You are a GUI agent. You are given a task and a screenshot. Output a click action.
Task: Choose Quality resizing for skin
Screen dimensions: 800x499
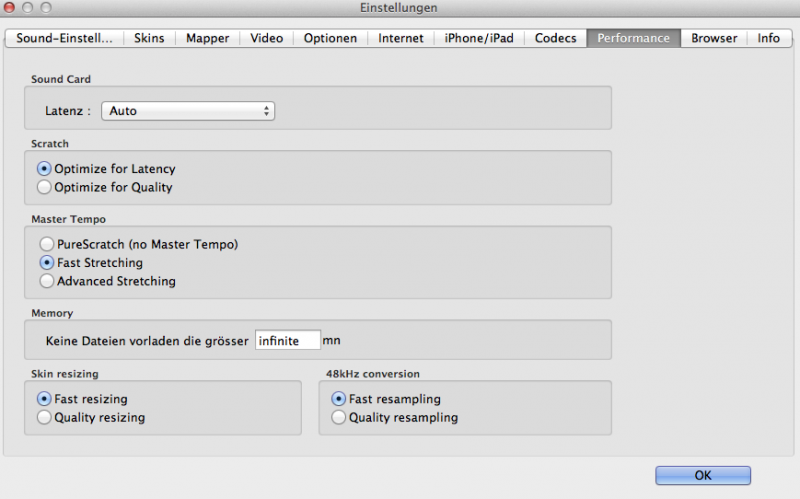coord(44,418)
